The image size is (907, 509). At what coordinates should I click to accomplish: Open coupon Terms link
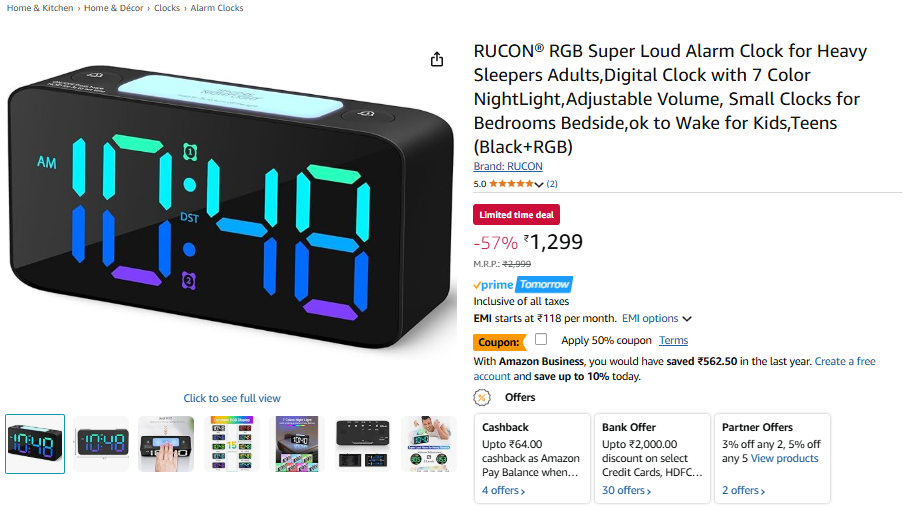click(x=673, y=340)
